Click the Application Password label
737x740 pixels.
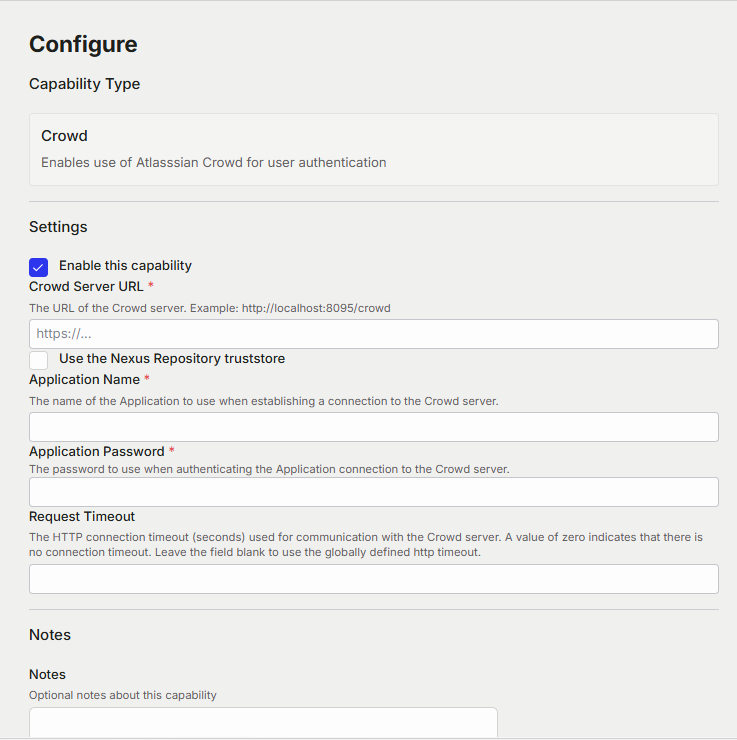click(x=97, y=452)
